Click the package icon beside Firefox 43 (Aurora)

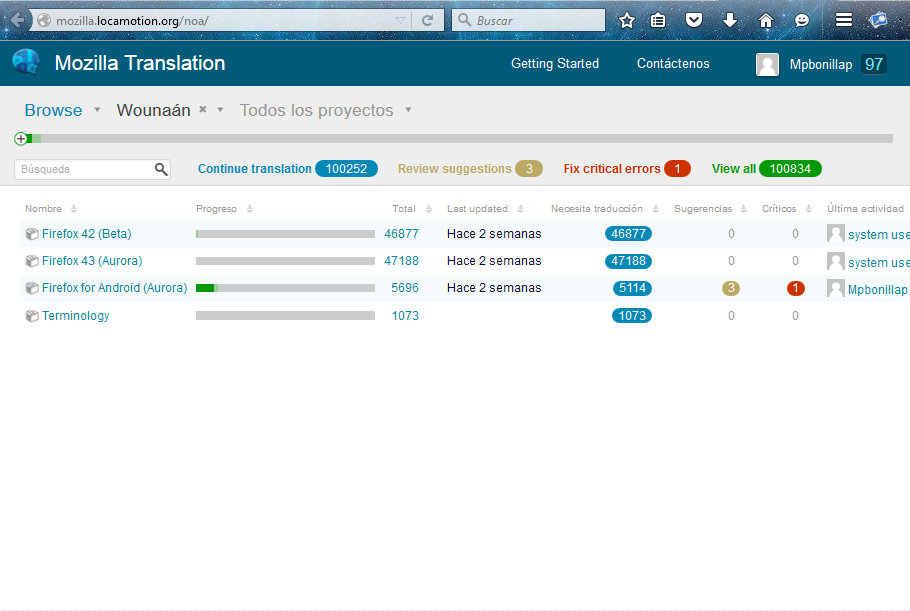pyautogui.click(x=32, y=261)
